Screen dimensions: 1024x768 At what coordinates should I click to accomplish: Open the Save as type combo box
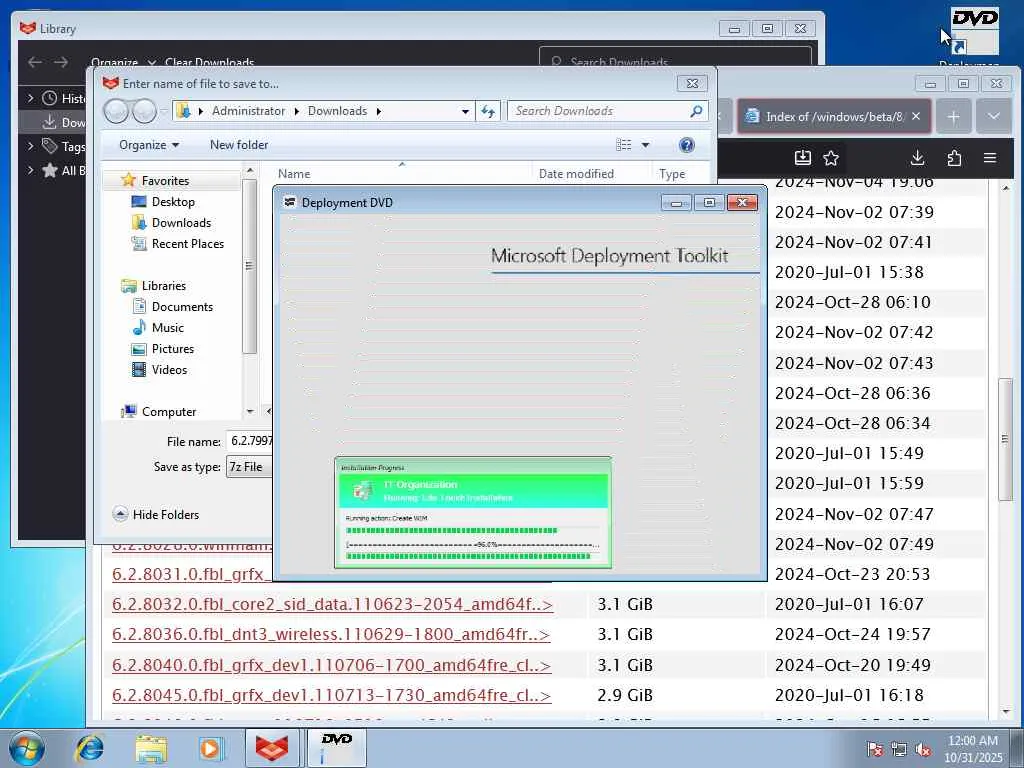[x=249, y=467]
